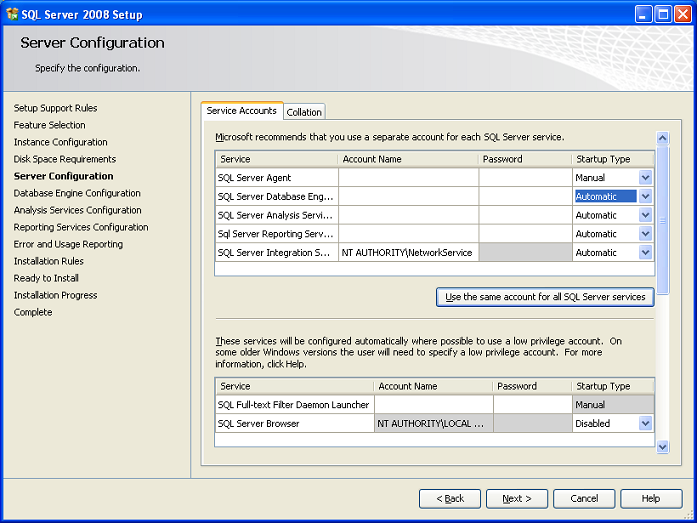Open Startup Type dropdown for SQL Server Integration Services

point(645,252)
